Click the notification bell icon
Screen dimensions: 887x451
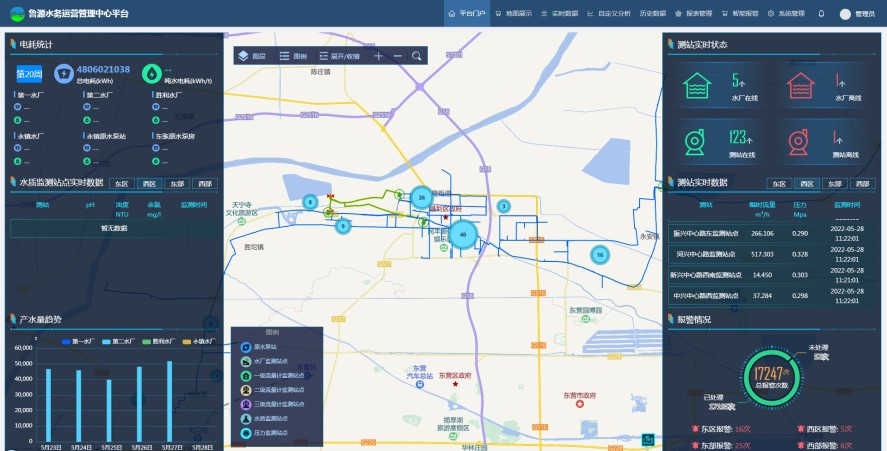click(821, 14)
